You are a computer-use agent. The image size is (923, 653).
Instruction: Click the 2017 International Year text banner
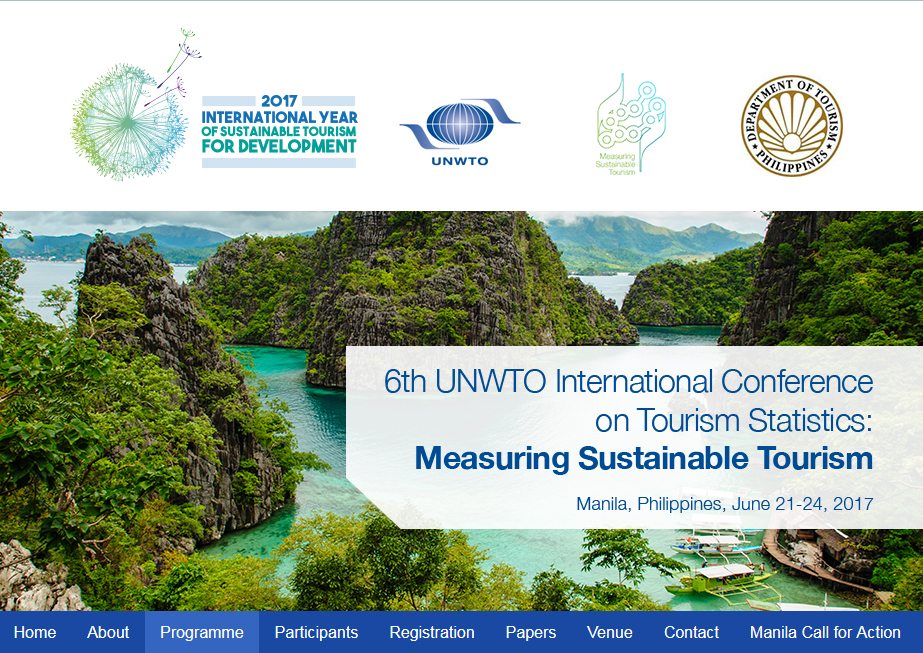click(279, 131)
